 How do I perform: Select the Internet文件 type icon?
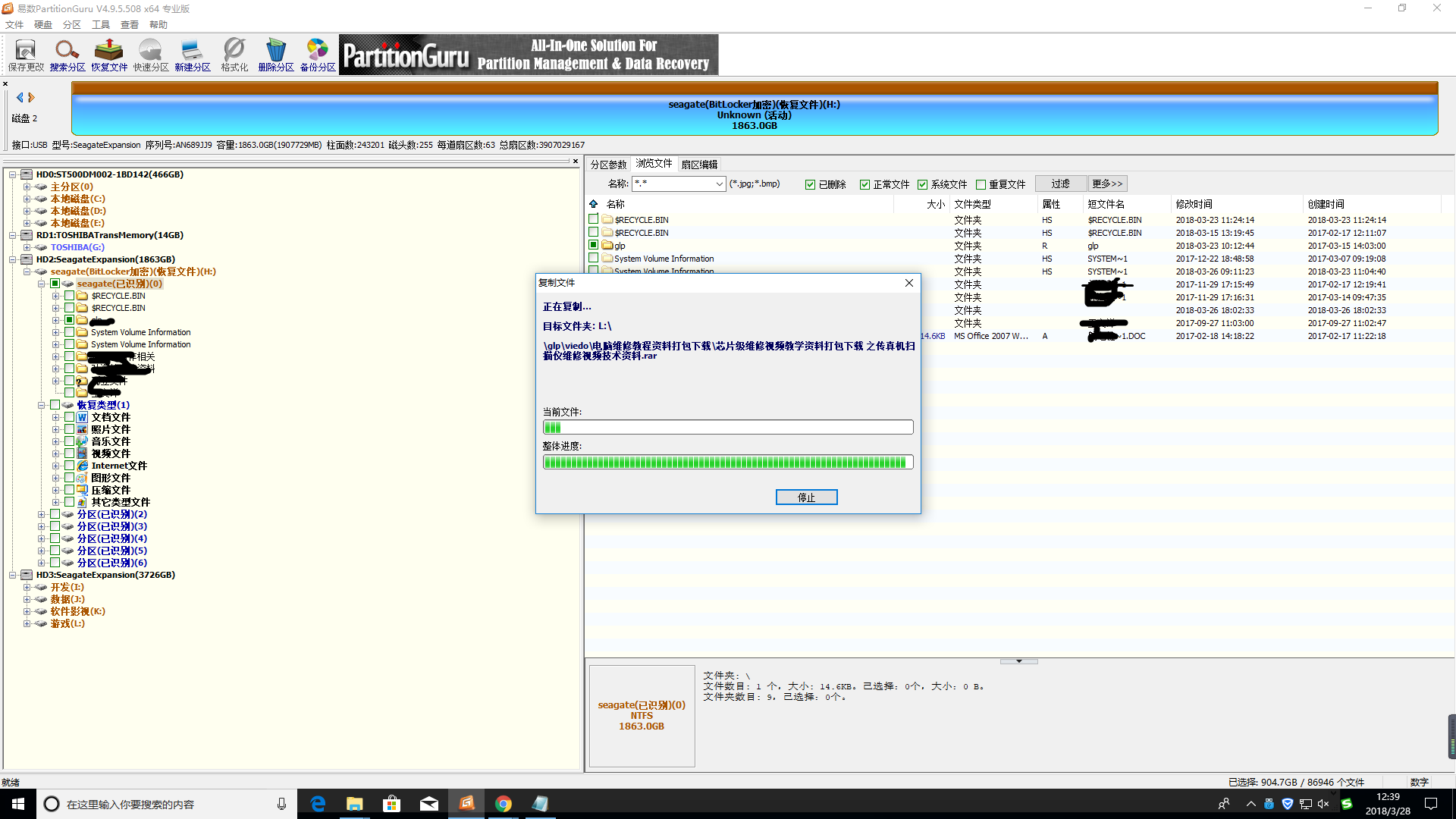coord(82,466)
